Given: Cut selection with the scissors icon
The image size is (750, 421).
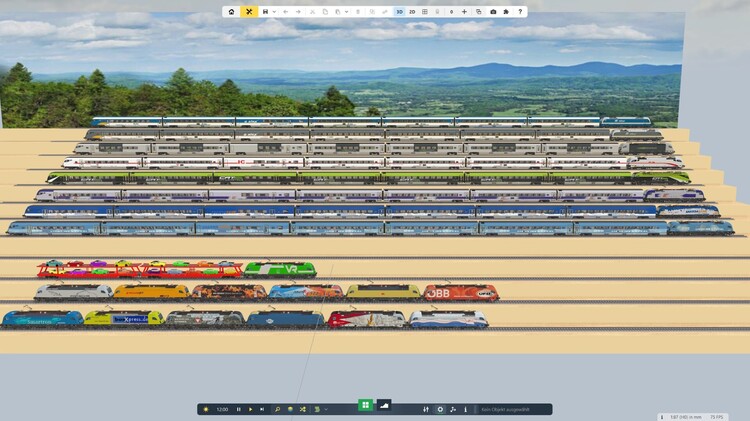Looking at the screenshot, I should coord(312,11).
